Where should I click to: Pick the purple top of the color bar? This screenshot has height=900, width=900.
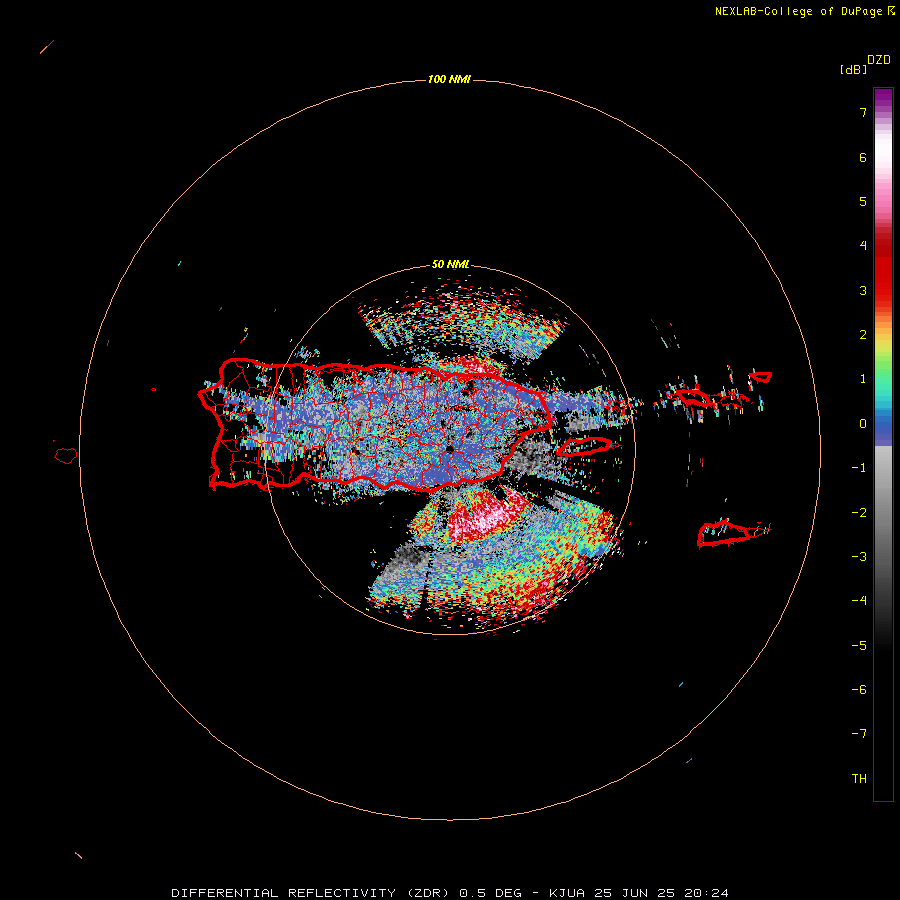pyautogui.click(x=883, y=95)
